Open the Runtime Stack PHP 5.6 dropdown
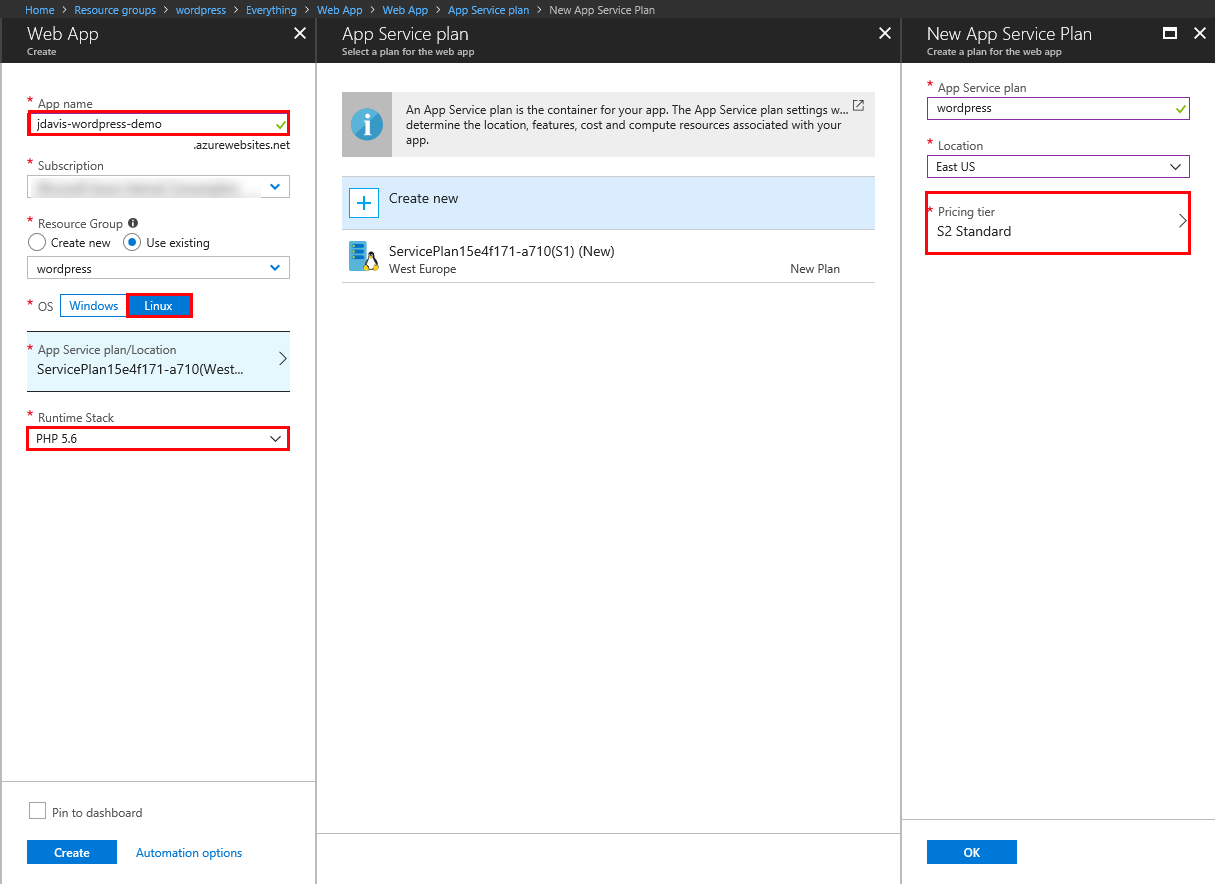Screen dimensions: 1215x884 [x=158, y=439]
